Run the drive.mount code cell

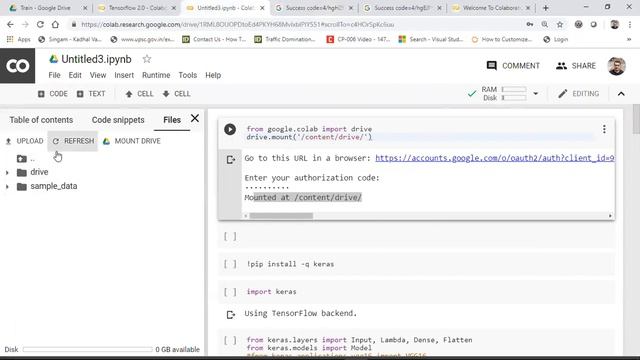pos(230,129)
